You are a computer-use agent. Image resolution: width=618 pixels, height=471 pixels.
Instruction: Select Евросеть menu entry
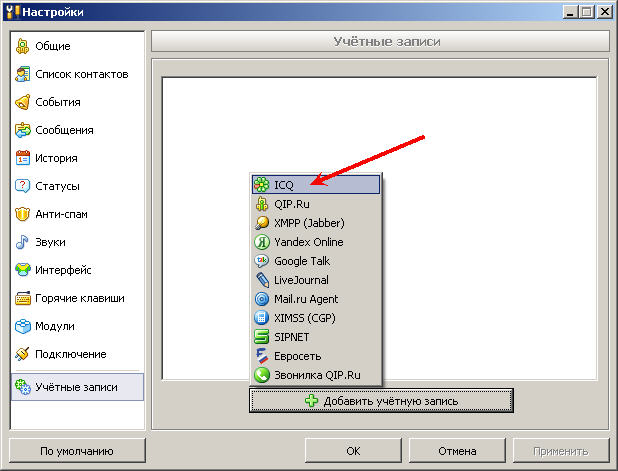click(316, 356)
